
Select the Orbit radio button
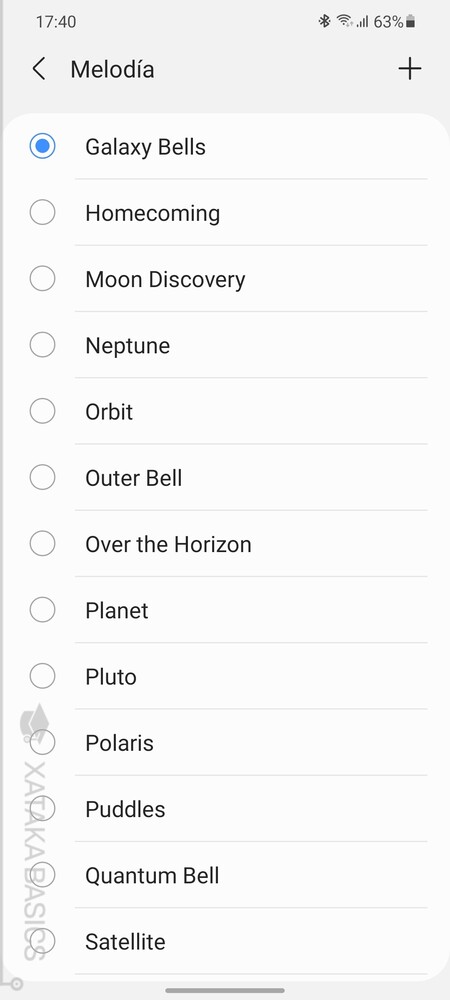pyautogui.click(x=42, y=411)
